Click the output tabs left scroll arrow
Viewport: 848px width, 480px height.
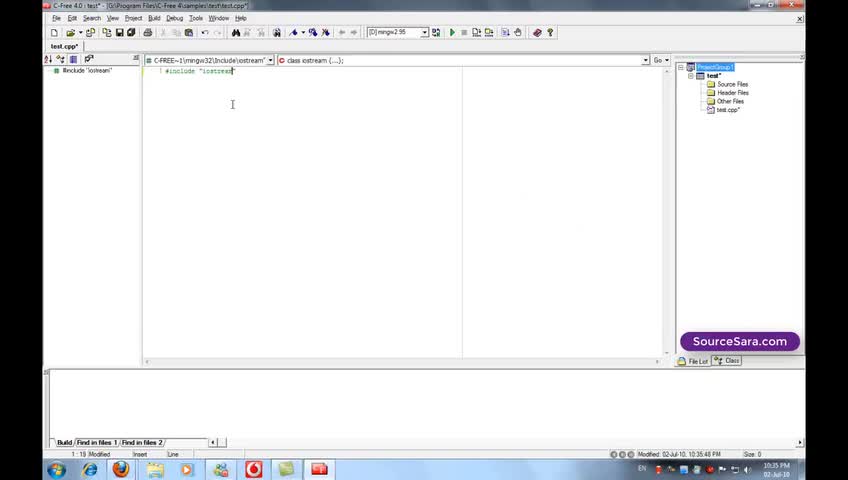click(213, 443)
